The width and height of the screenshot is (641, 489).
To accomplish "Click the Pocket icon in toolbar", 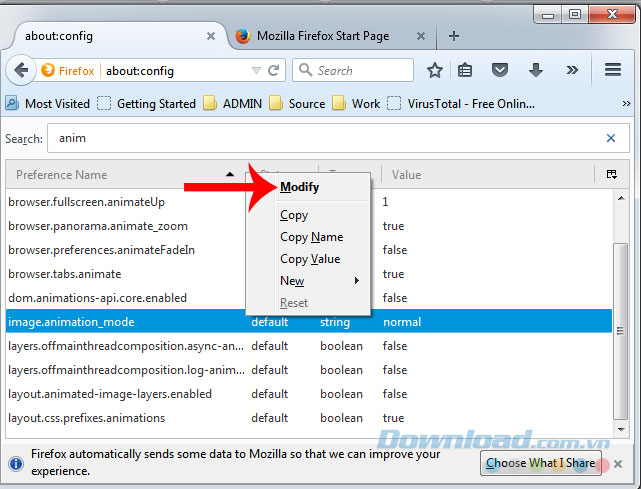I will pyautogui.click(x=500, y=71).
